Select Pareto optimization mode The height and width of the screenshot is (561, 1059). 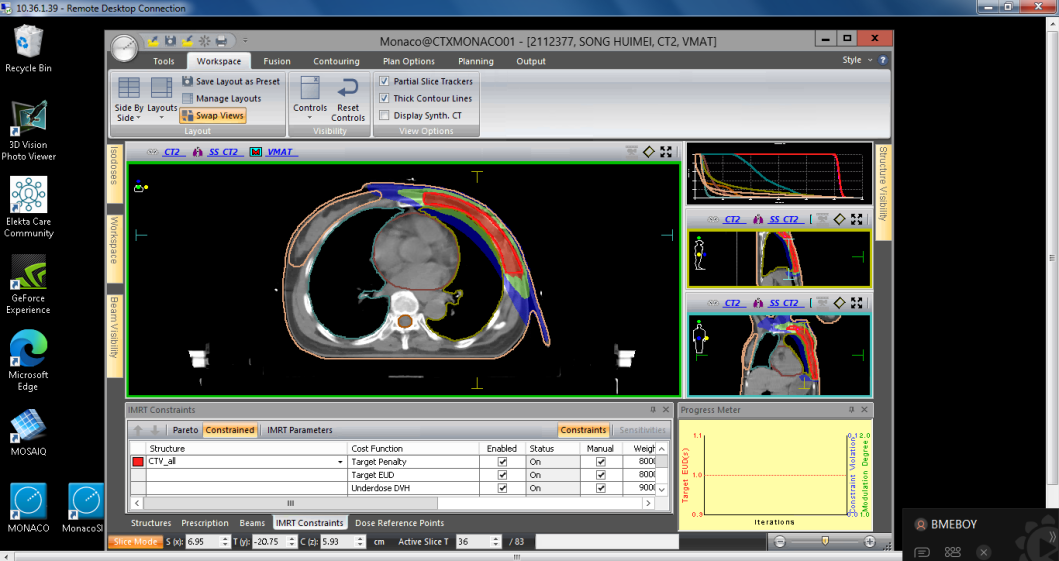[185, 430]
